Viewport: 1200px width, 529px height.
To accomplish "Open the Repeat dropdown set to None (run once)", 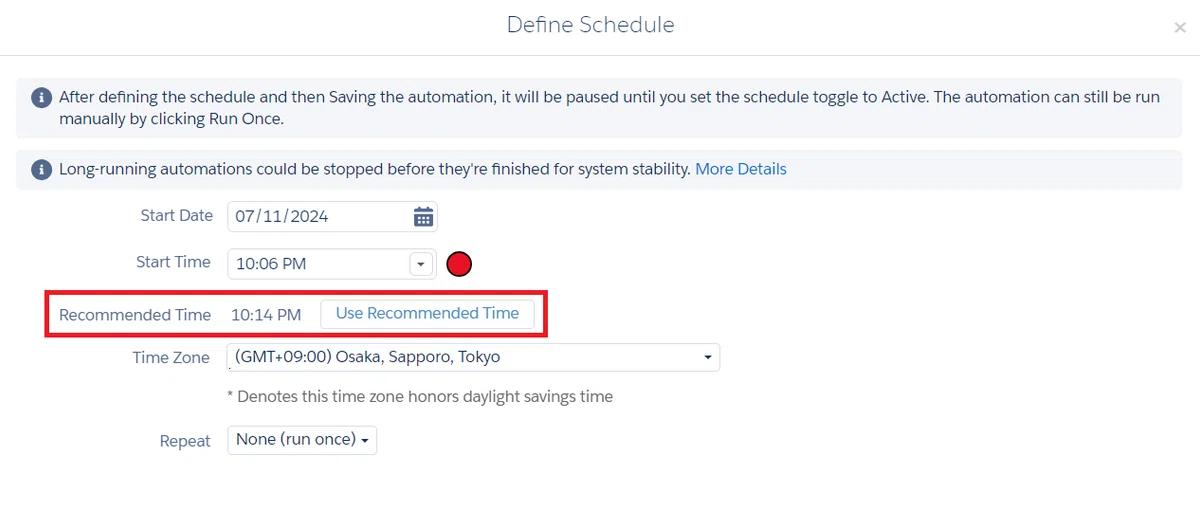I will 302,440.
